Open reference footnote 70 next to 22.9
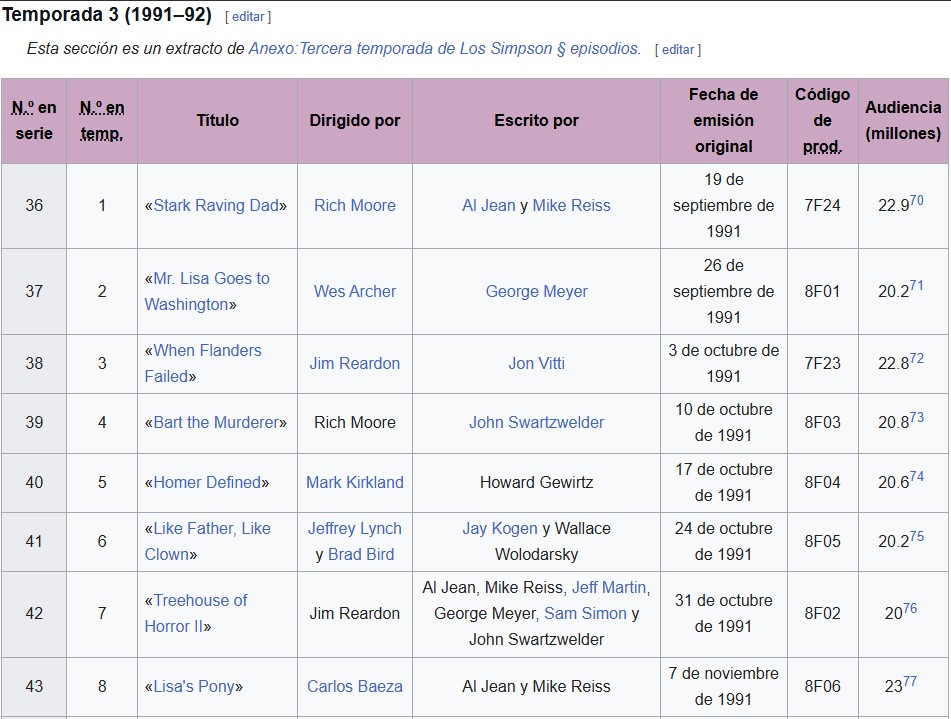The width and height of the screenshot is (951, 719). (x=916, y=200)
